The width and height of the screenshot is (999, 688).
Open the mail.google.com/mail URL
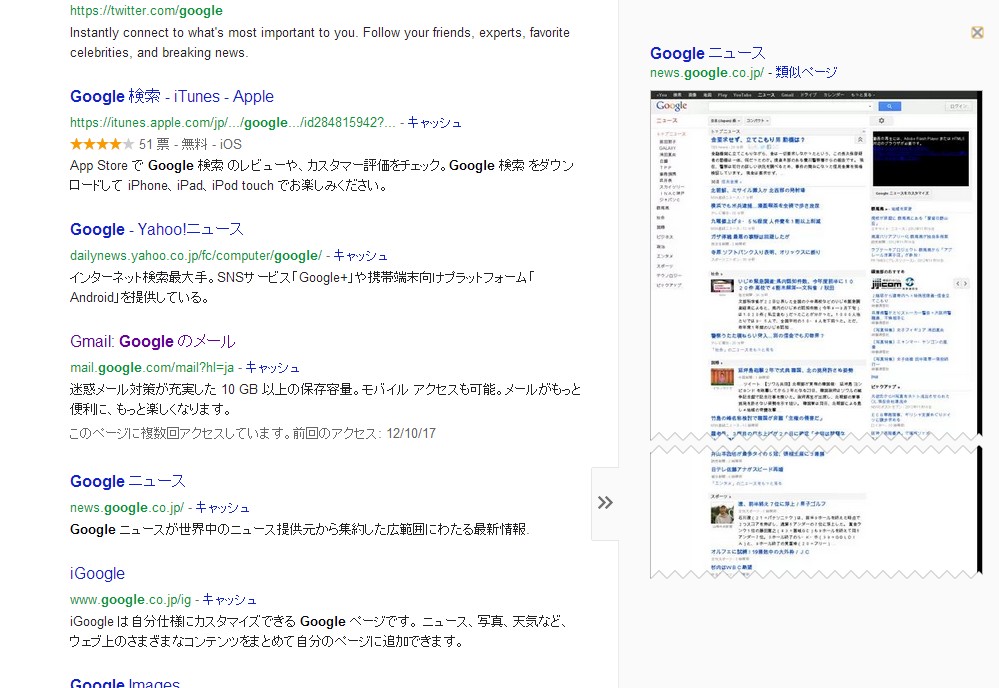pos(152,368)
